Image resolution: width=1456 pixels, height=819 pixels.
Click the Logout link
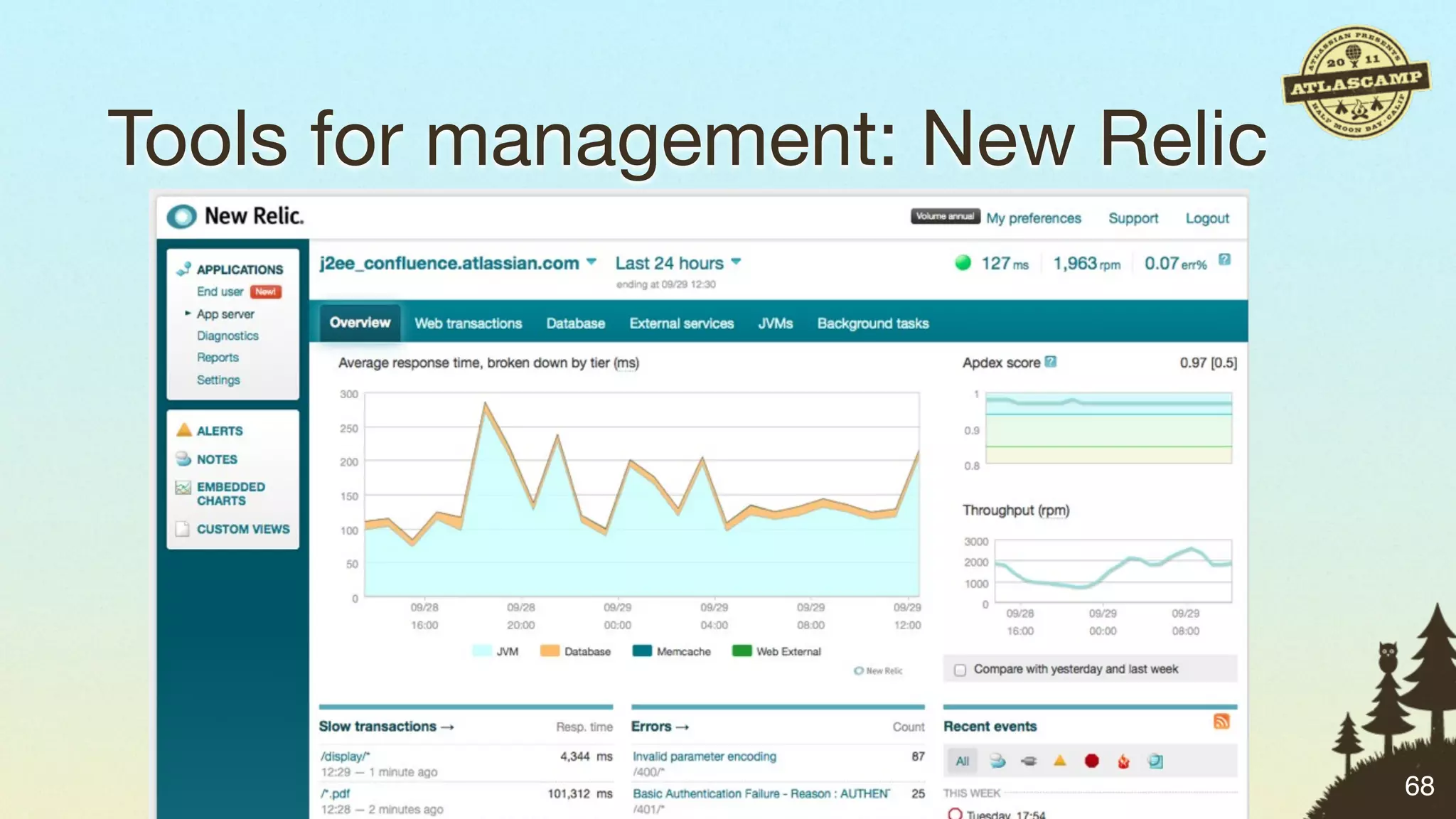pyautogui.click(x=1207, y=218)
